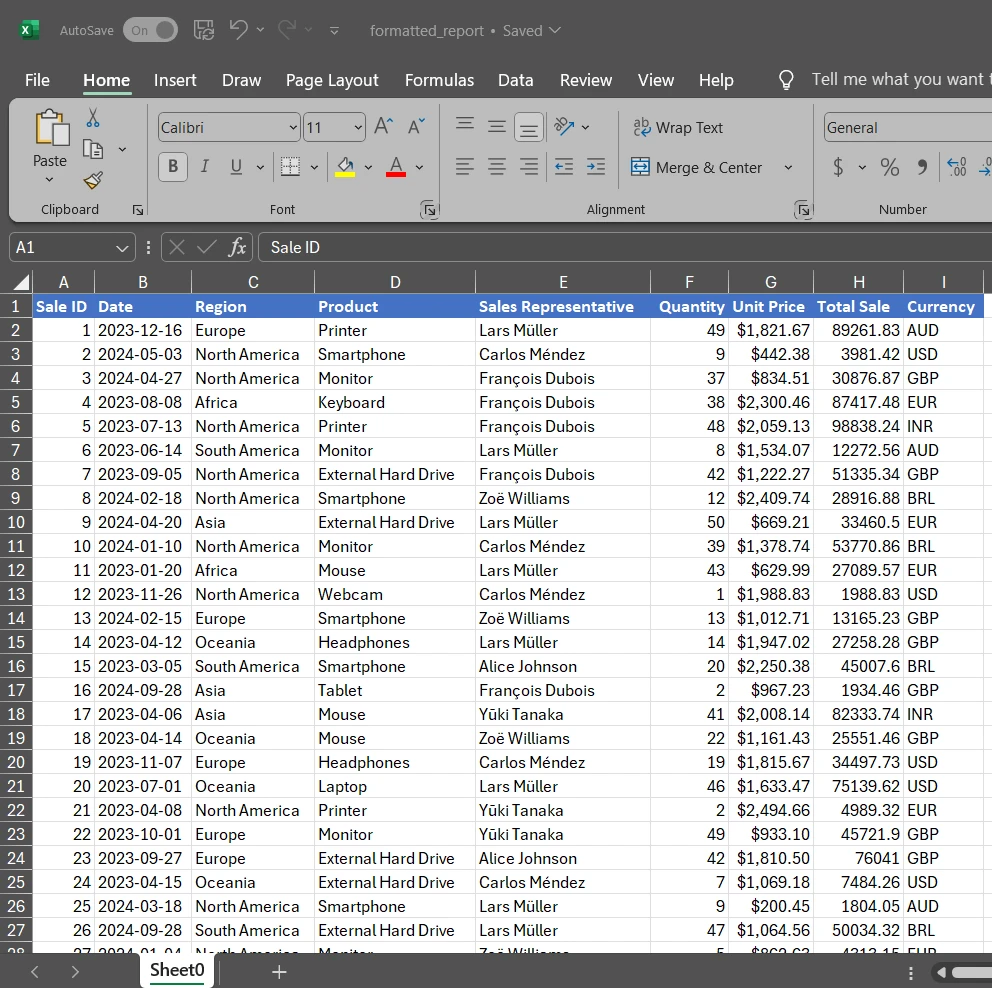The width and height of the screenshot is (992, 988).
Task: Increase font size with the larger A icon
Action: click(383, 127)
